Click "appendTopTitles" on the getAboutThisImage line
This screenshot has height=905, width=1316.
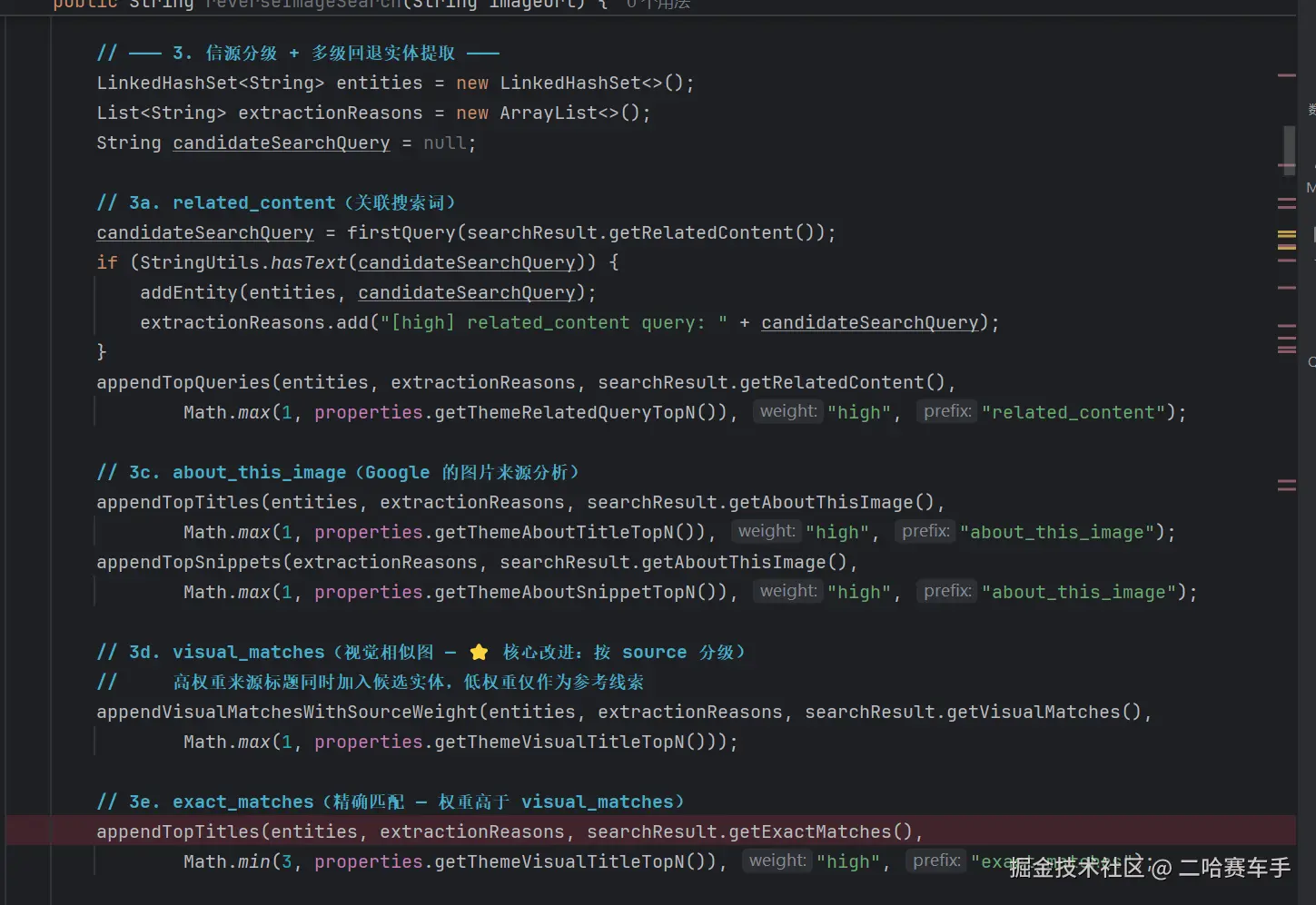tap(178, 502)
